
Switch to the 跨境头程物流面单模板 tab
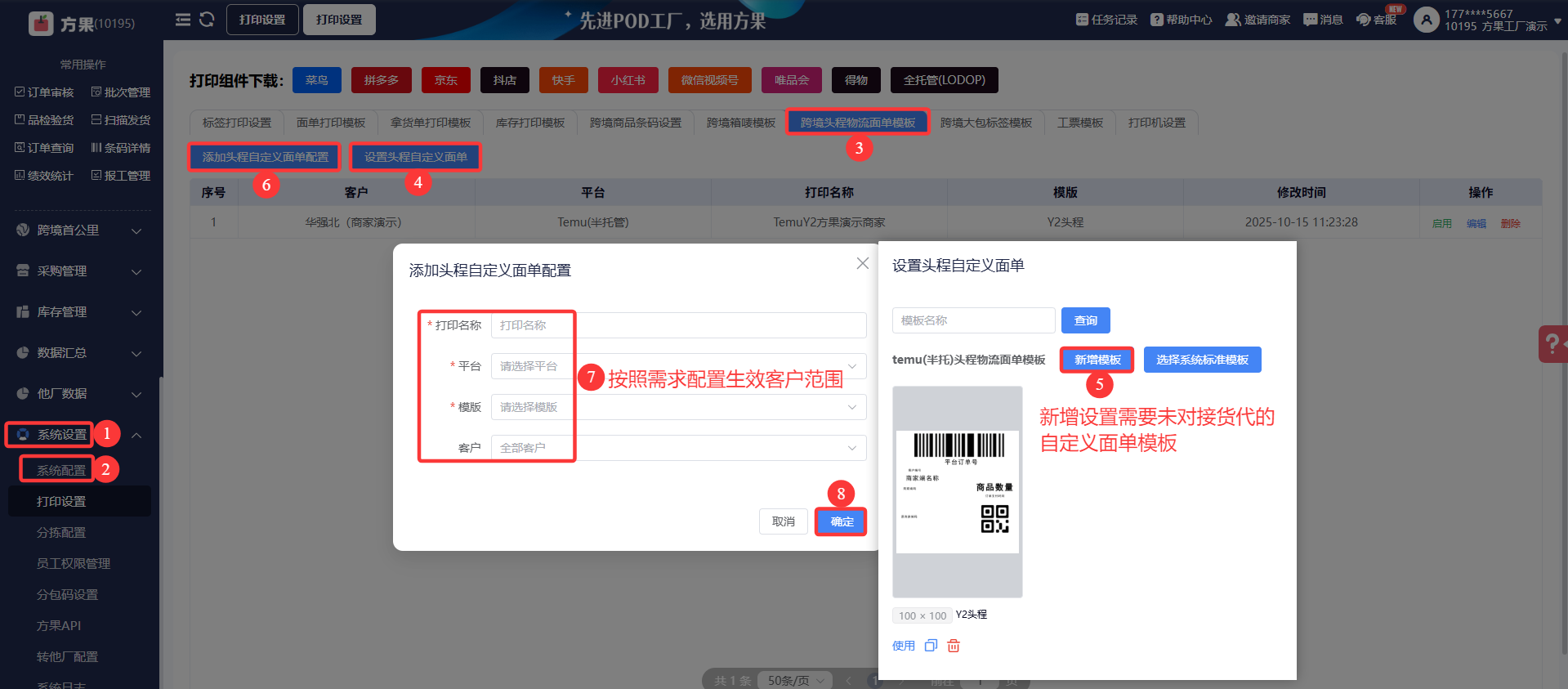coord(858,123)
